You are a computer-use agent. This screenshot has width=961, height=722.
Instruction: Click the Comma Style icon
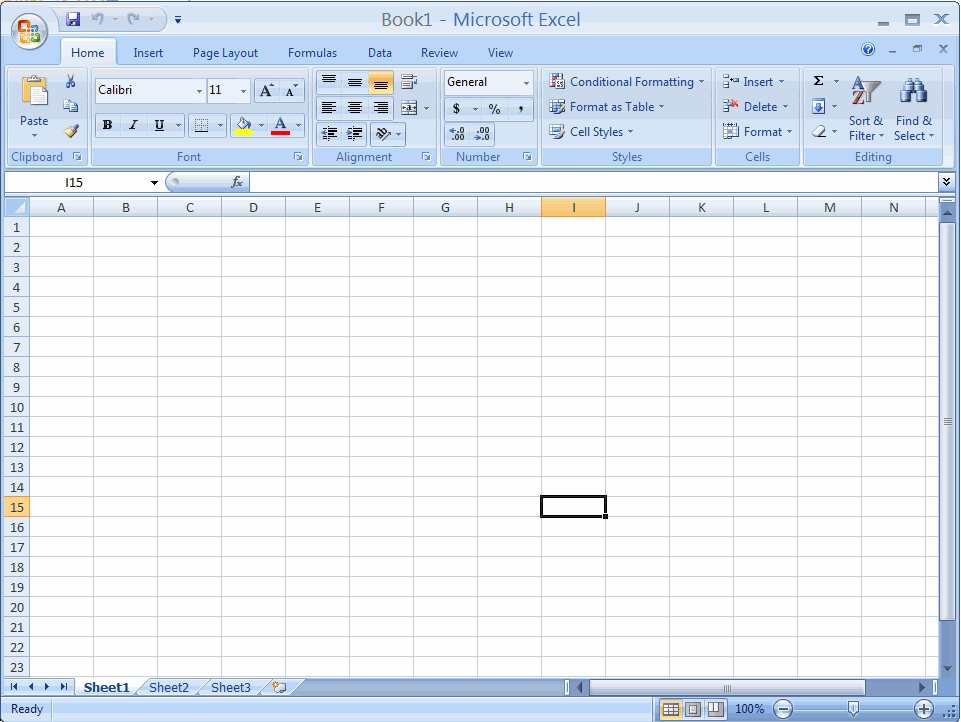pyautogui.click(x=521, y=107)
